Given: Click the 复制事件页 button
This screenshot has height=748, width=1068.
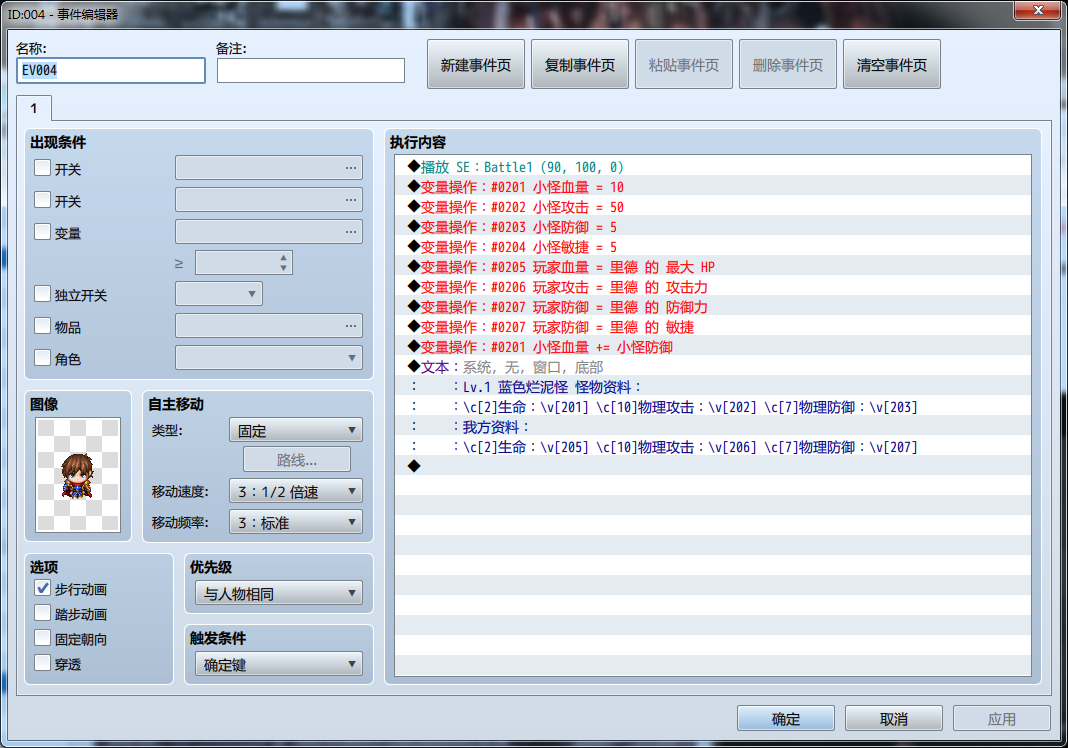Looking at the screenshot, I should click(x=580, y=65).
